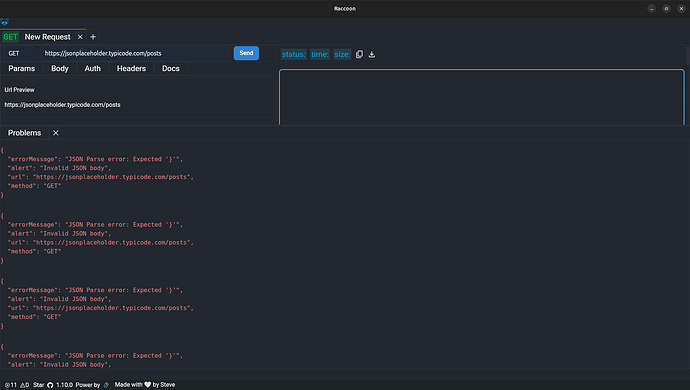Click the warning count icon in status bar
Viewport: 690px width, 390px height.
pyautogui.click(x=22, y=385)
